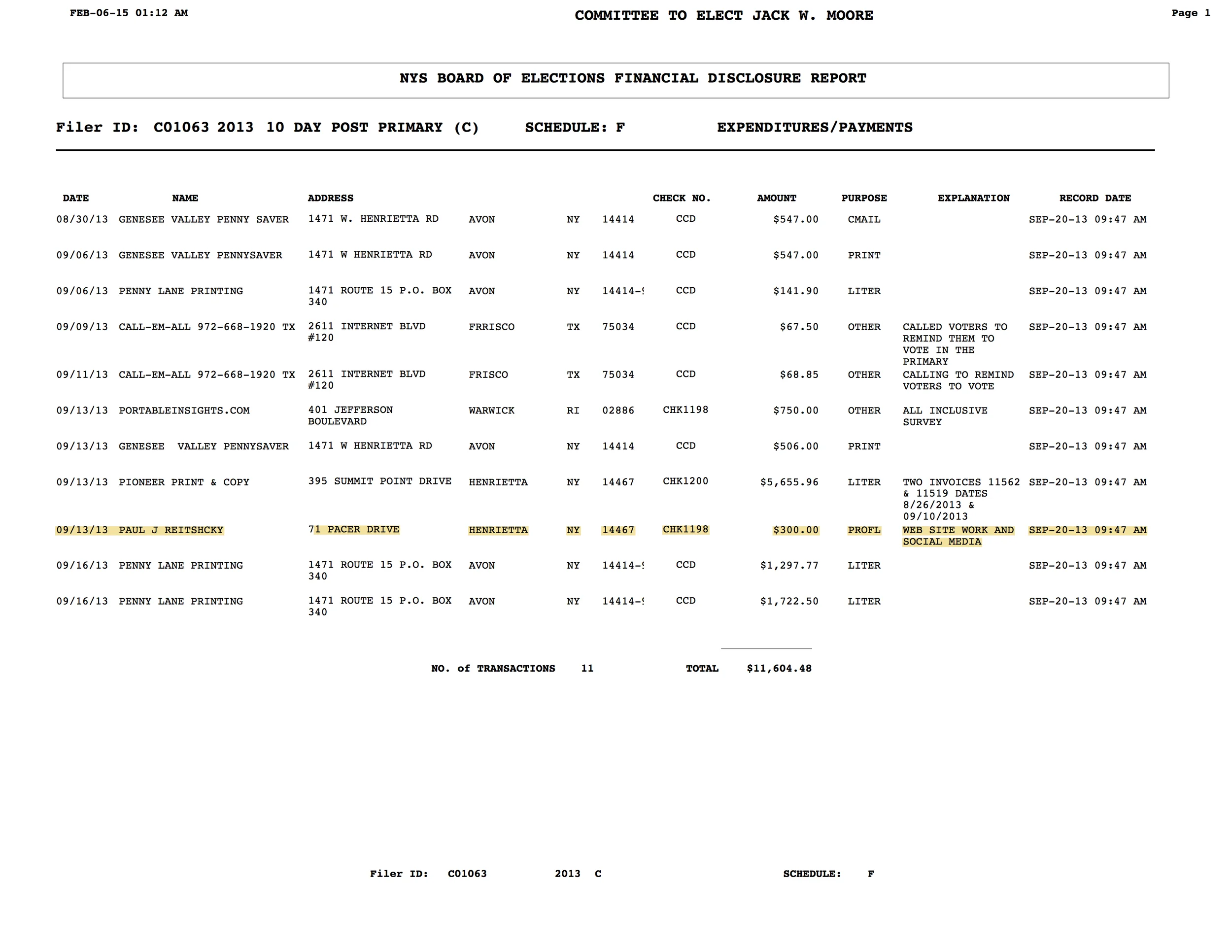Select the date '09/11/13'
Image resolution: width=1232 pixels, height=952 pixels.
pyautogui.click(x=82, y=375)
